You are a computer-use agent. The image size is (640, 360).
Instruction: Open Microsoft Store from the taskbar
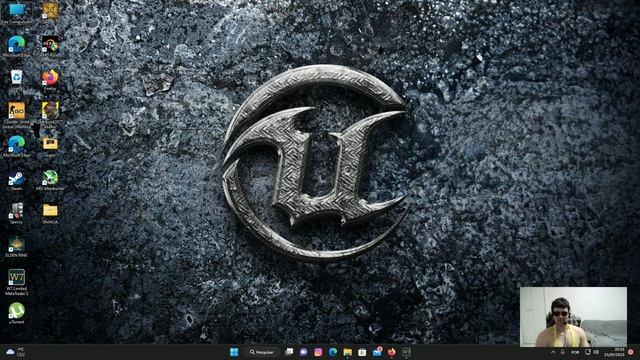[x=362, y=352]
